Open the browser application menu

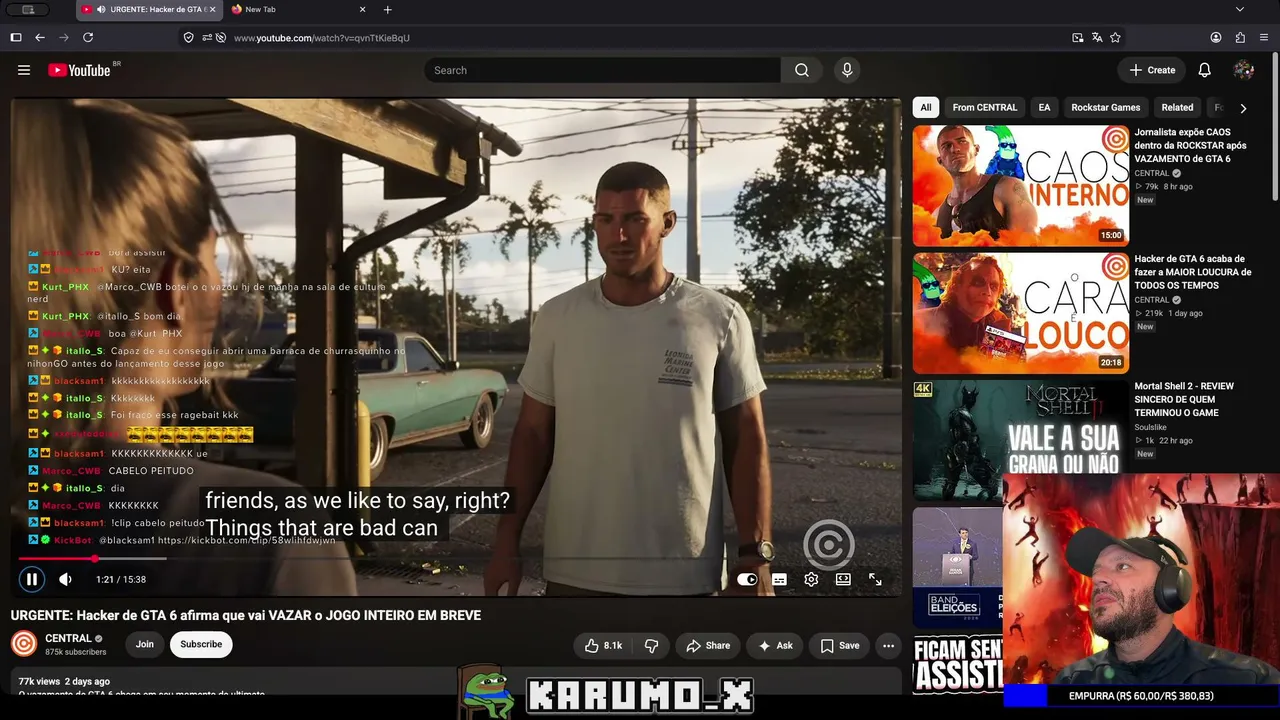pos(1265,38)
